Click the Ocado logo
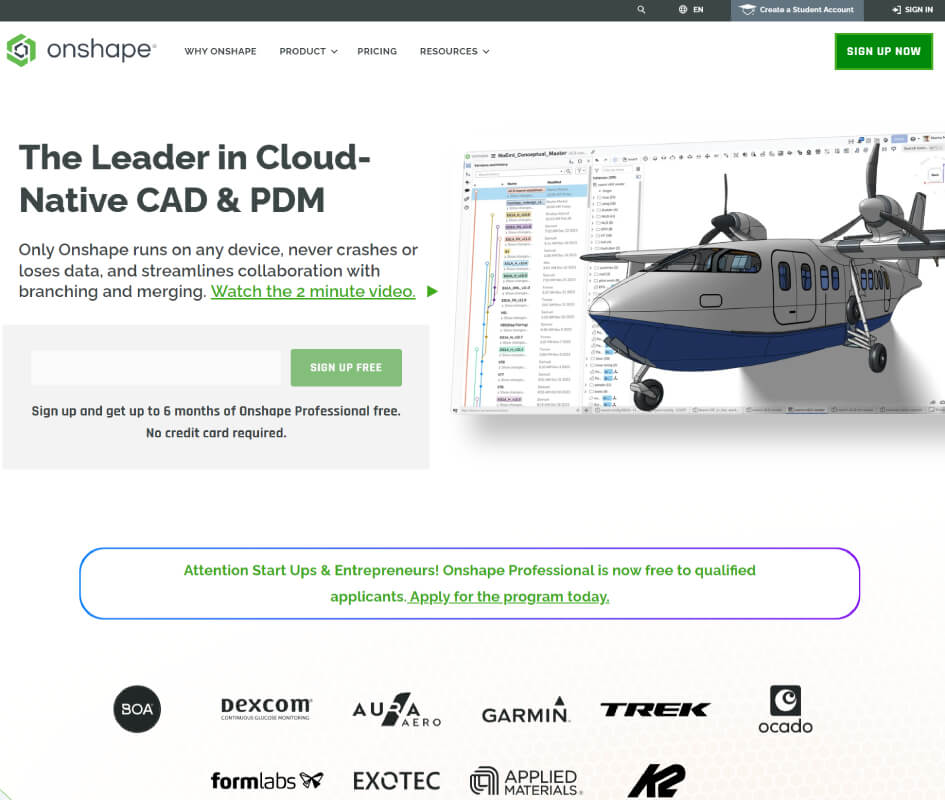945x800 pixels. pos(785,710)
